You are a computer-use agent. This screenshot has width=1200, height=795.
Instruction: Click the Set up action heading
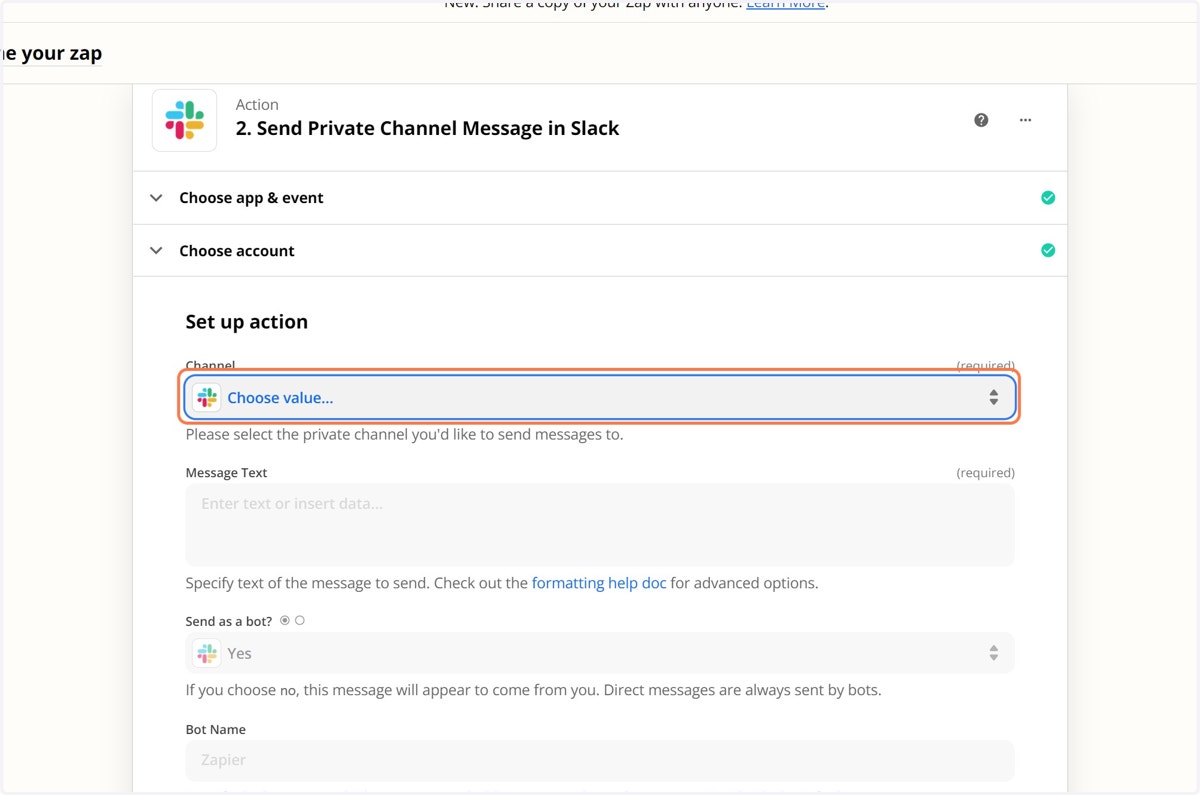(247, 322)
